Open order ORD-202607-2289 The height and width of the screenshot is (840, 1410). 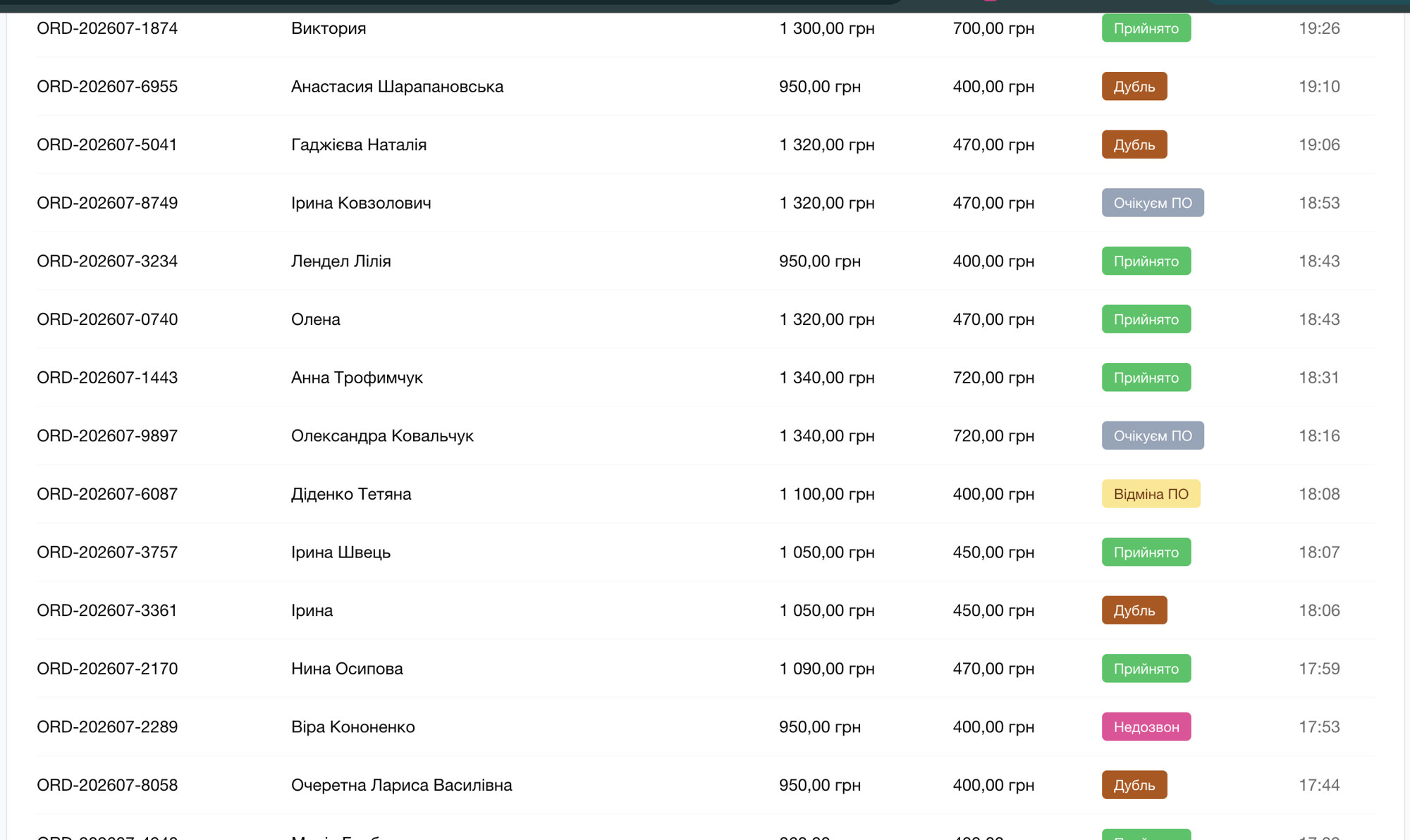pos(107,727)
